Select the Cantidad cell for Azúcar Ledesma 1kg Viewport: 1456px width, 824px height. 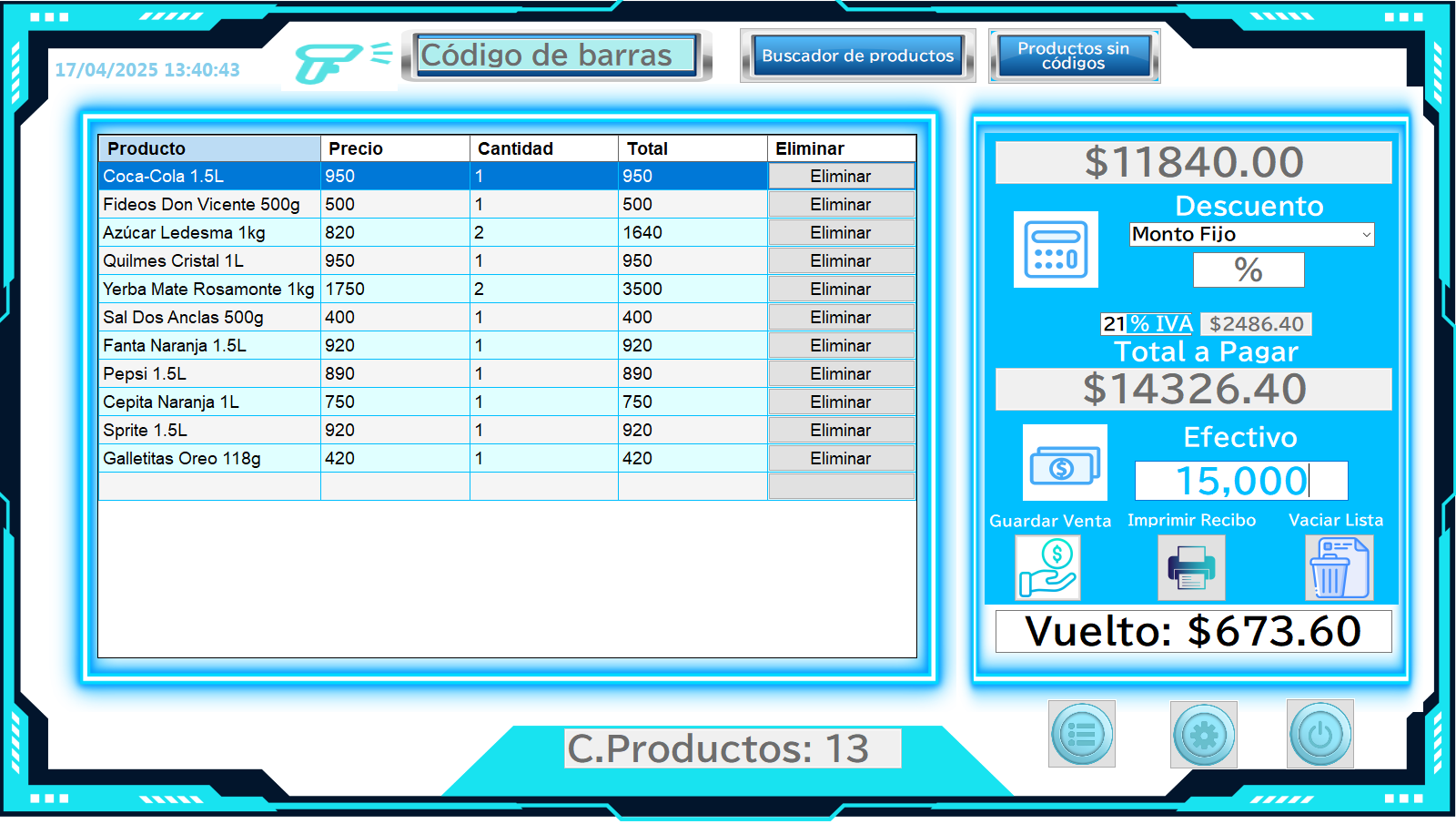coord(543,233)
